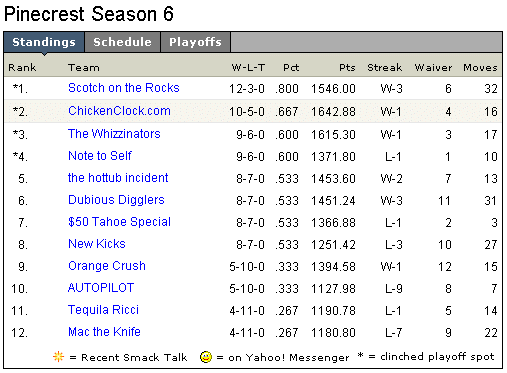Open Scotch on the Rocks team page
507x373 pixels.
(x=124, y=88)
